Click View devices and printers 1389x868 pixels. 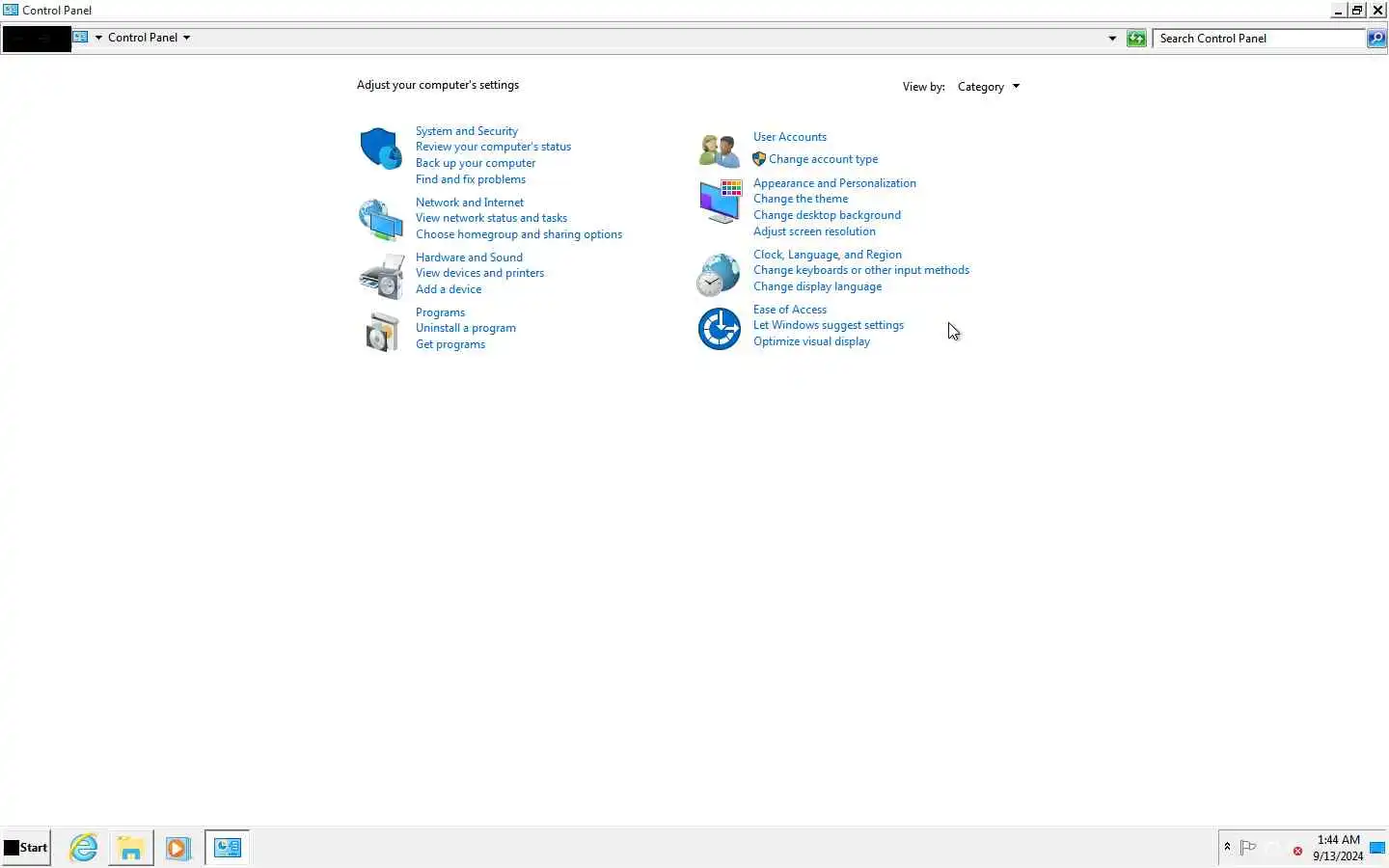[x=479, y=273]
